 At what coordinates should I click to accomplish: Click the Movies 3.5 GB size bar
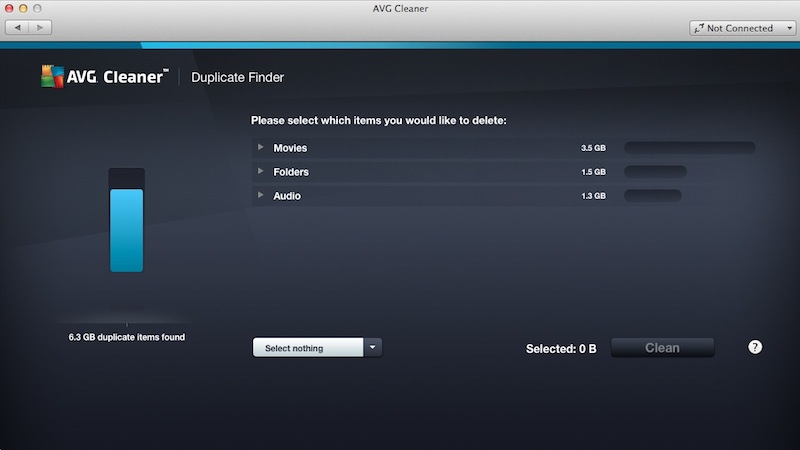pos(689,148)
